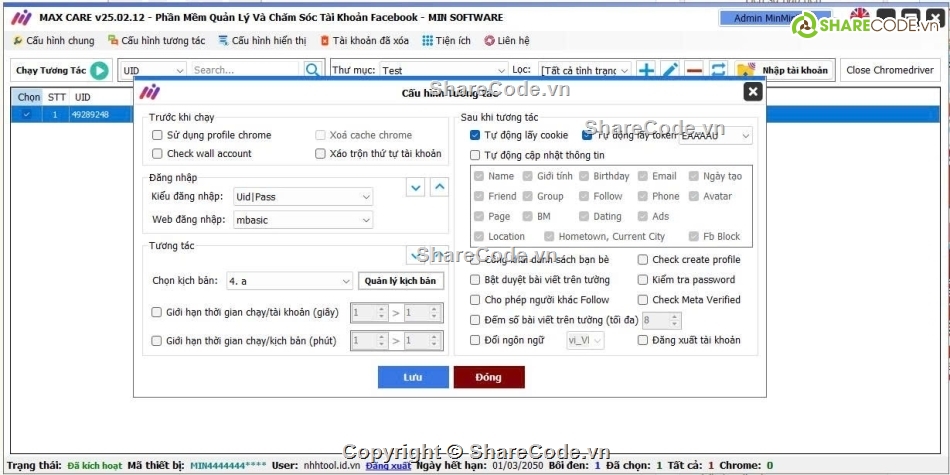The height and width of the screenshot is (475, 950).
Task: Click second per-script time limit spinner
Action: point(423,341)
